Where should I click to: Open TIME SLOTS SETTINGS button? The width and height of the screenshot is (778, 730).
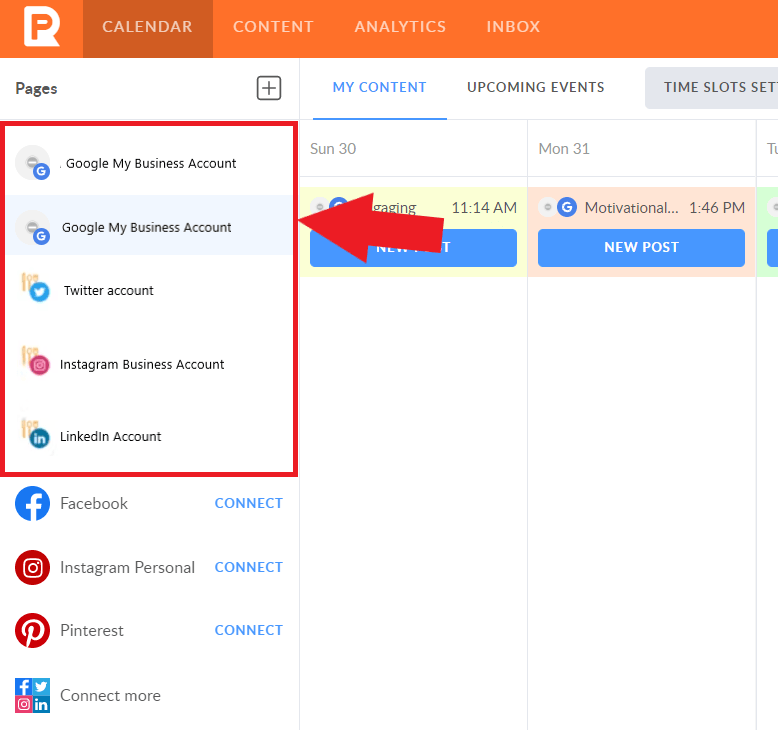(x=712, y=88)
